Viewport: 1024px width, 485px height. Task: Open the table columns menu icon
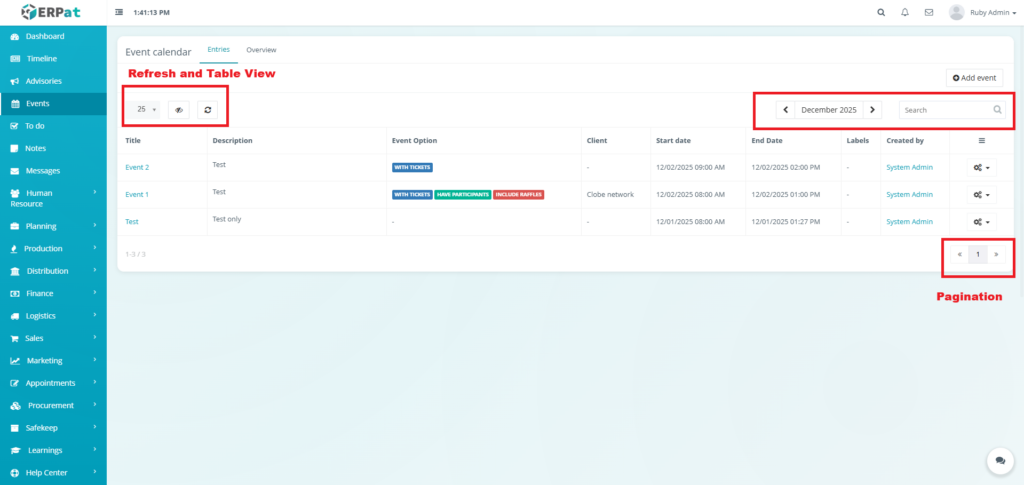tap(981, 141)
